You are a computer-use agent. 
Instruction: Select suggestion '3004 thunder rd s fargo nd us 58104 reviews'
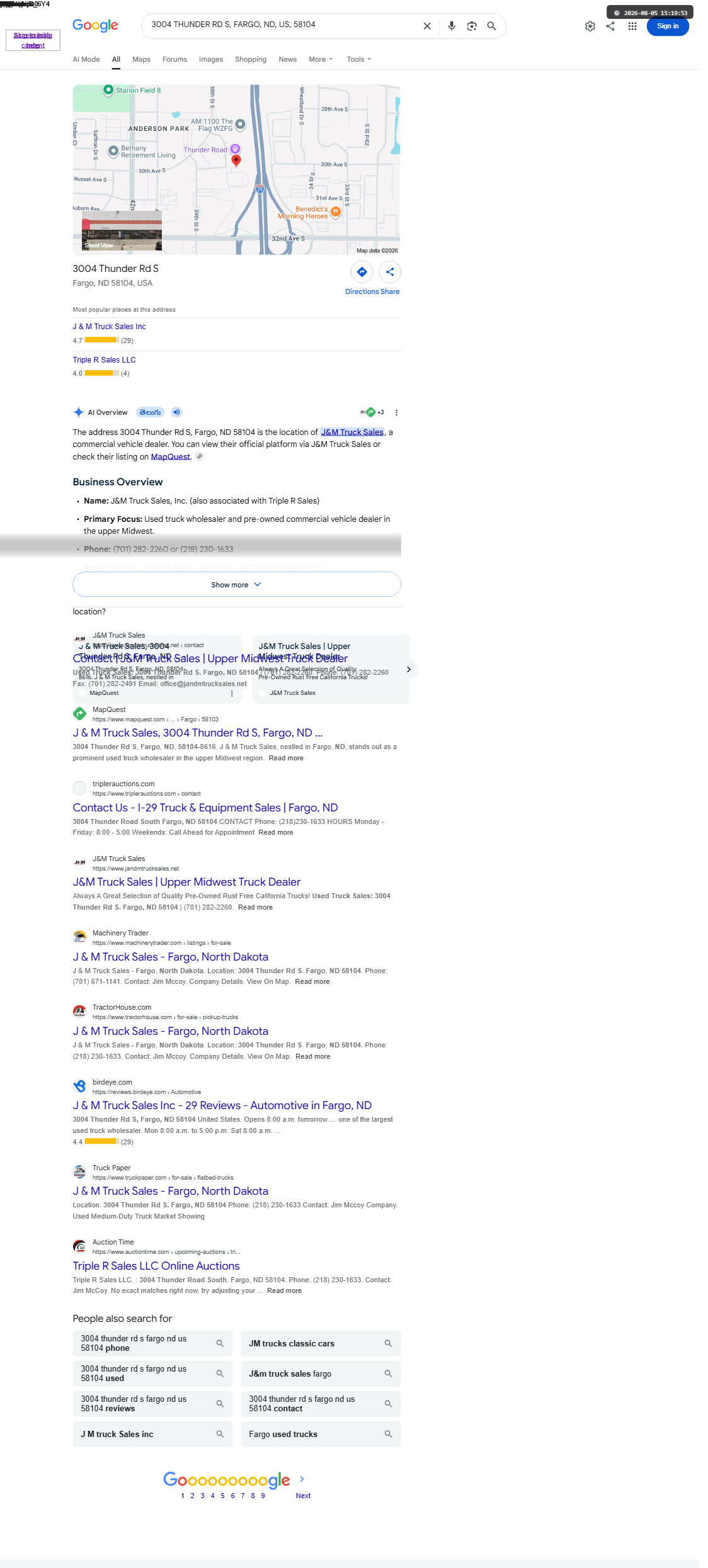click(152, 1404)
